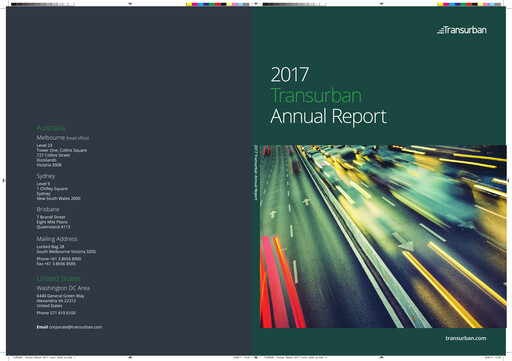Click the 'Annual Report' title text

pos(328,116)
